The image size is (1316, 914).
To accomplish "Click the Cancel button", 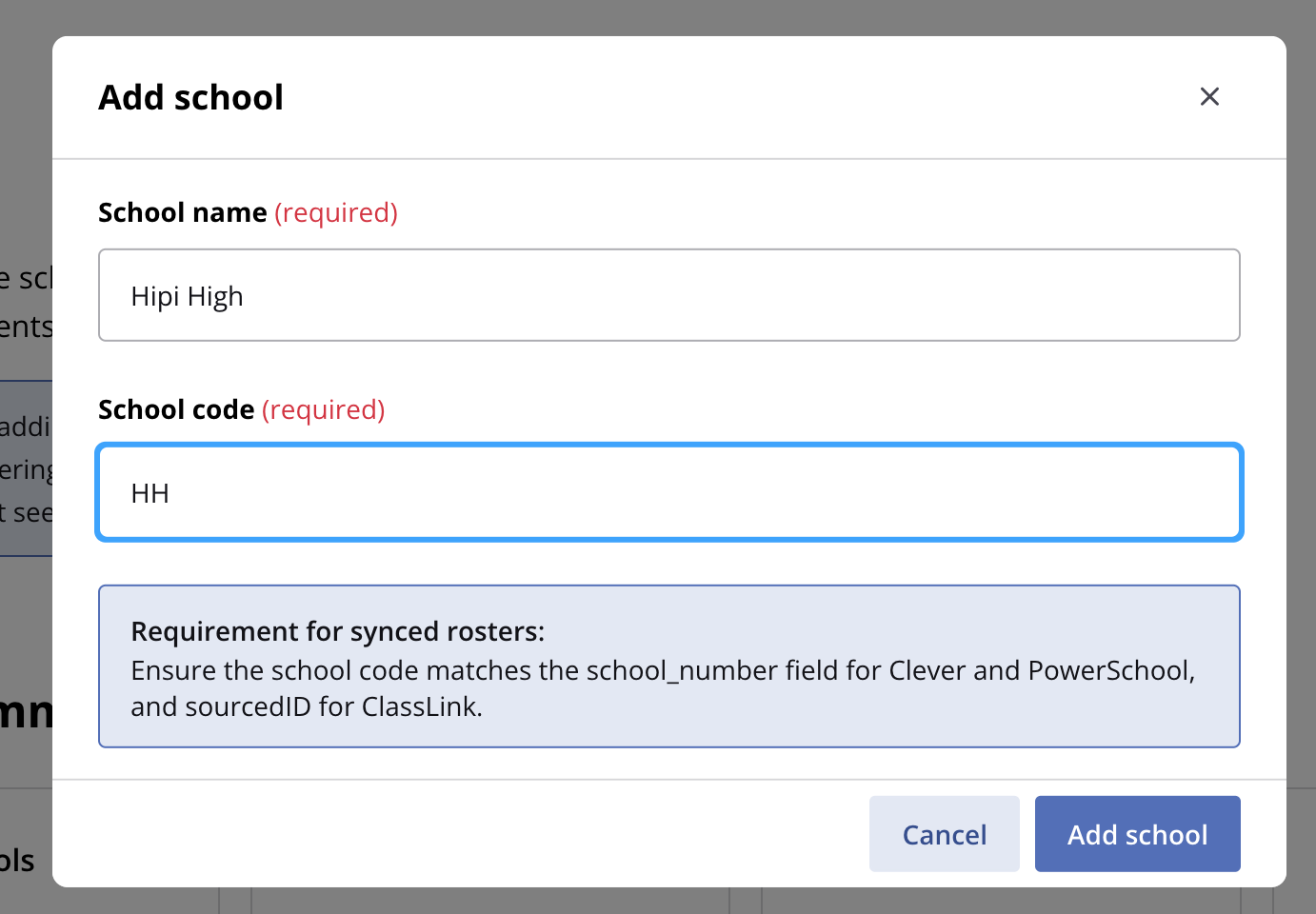I will (944, 834).
